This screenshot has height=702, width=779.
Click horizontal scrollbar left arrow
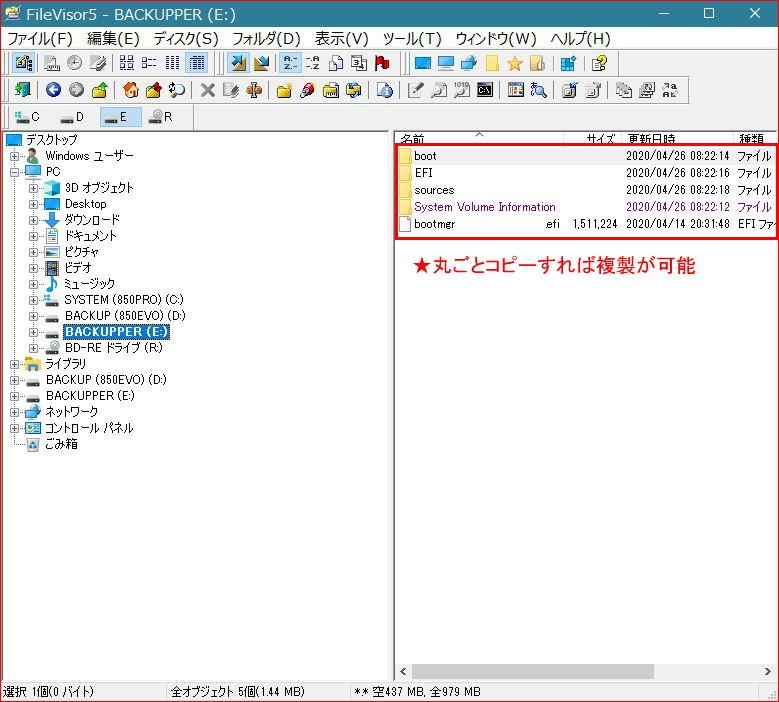pos(403,672)
